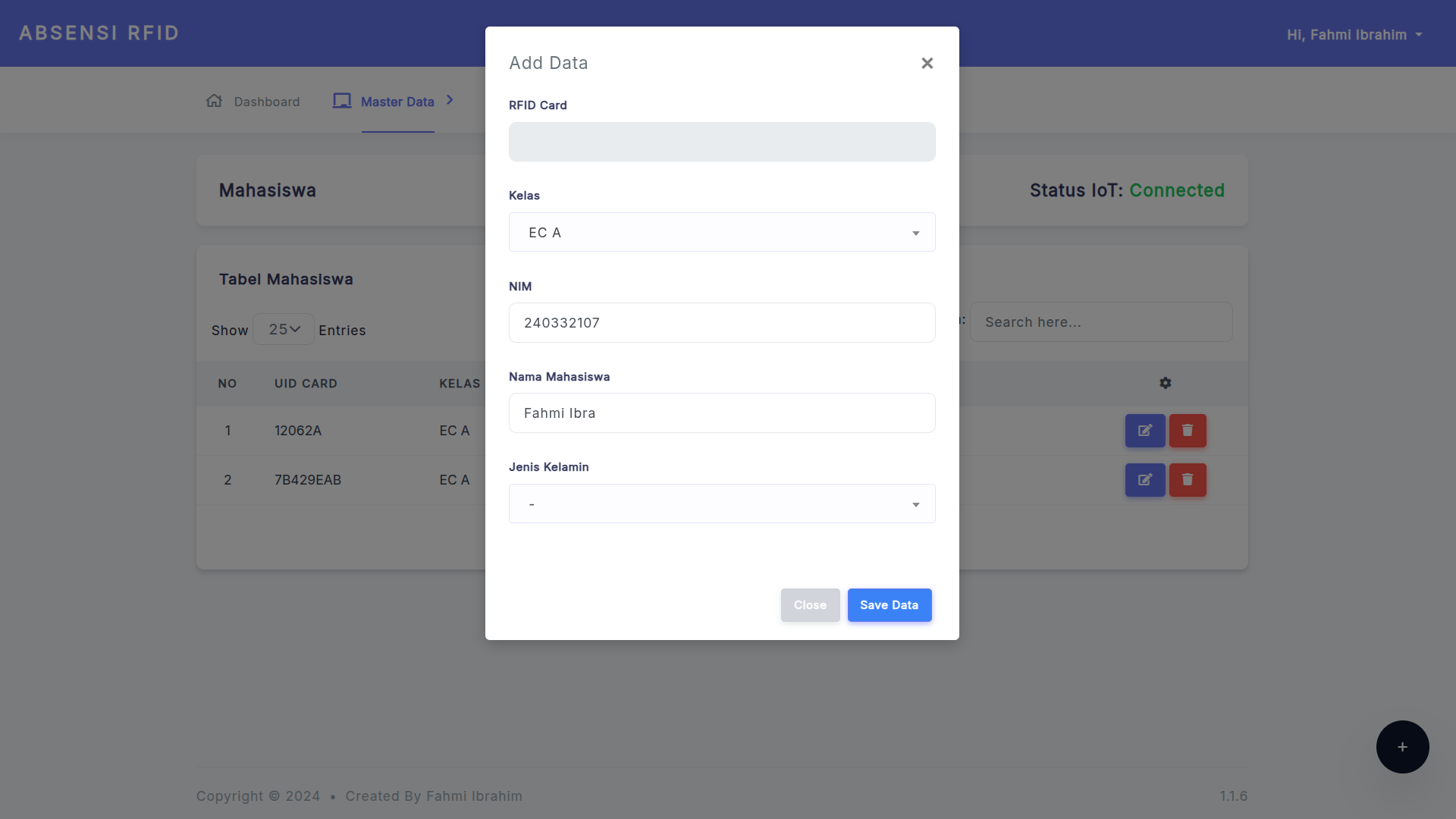Expand the Jenis Kelamin dropdown
Viewport: 1456px width, 819px height.
(722, 504)
